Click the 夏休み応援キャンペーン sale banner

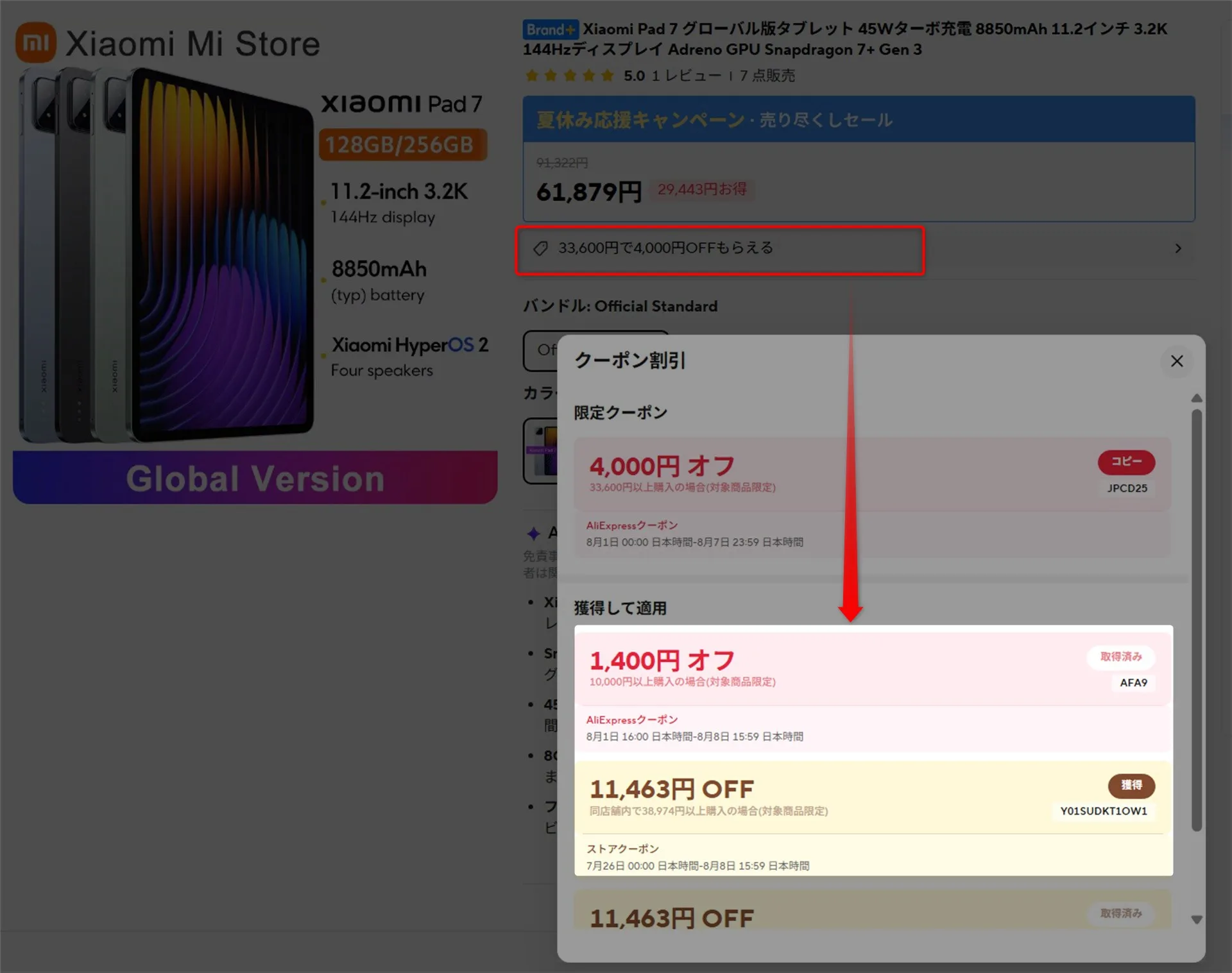point(859,120)
